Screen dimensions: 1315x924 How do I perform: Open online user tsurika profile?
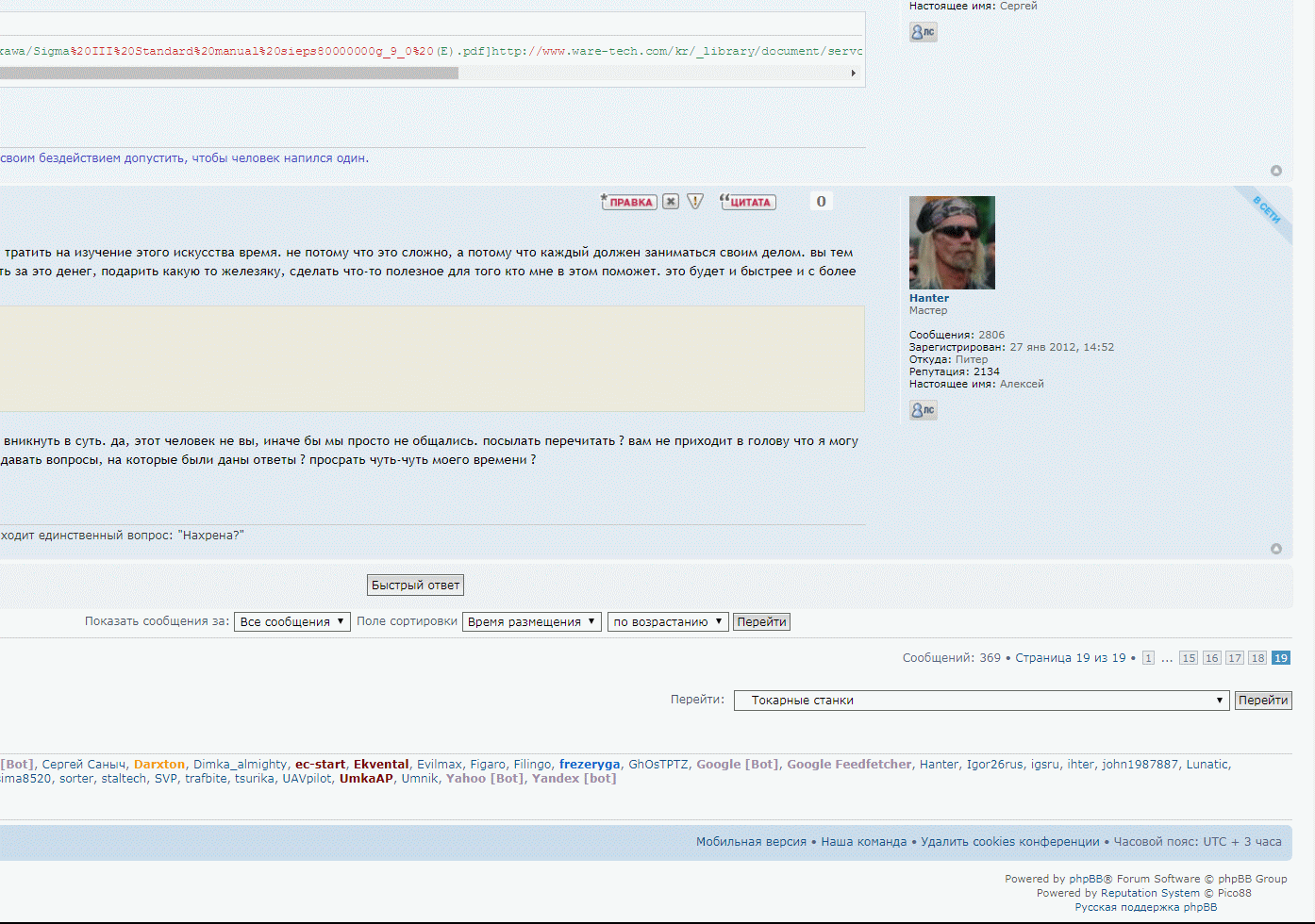255,779
